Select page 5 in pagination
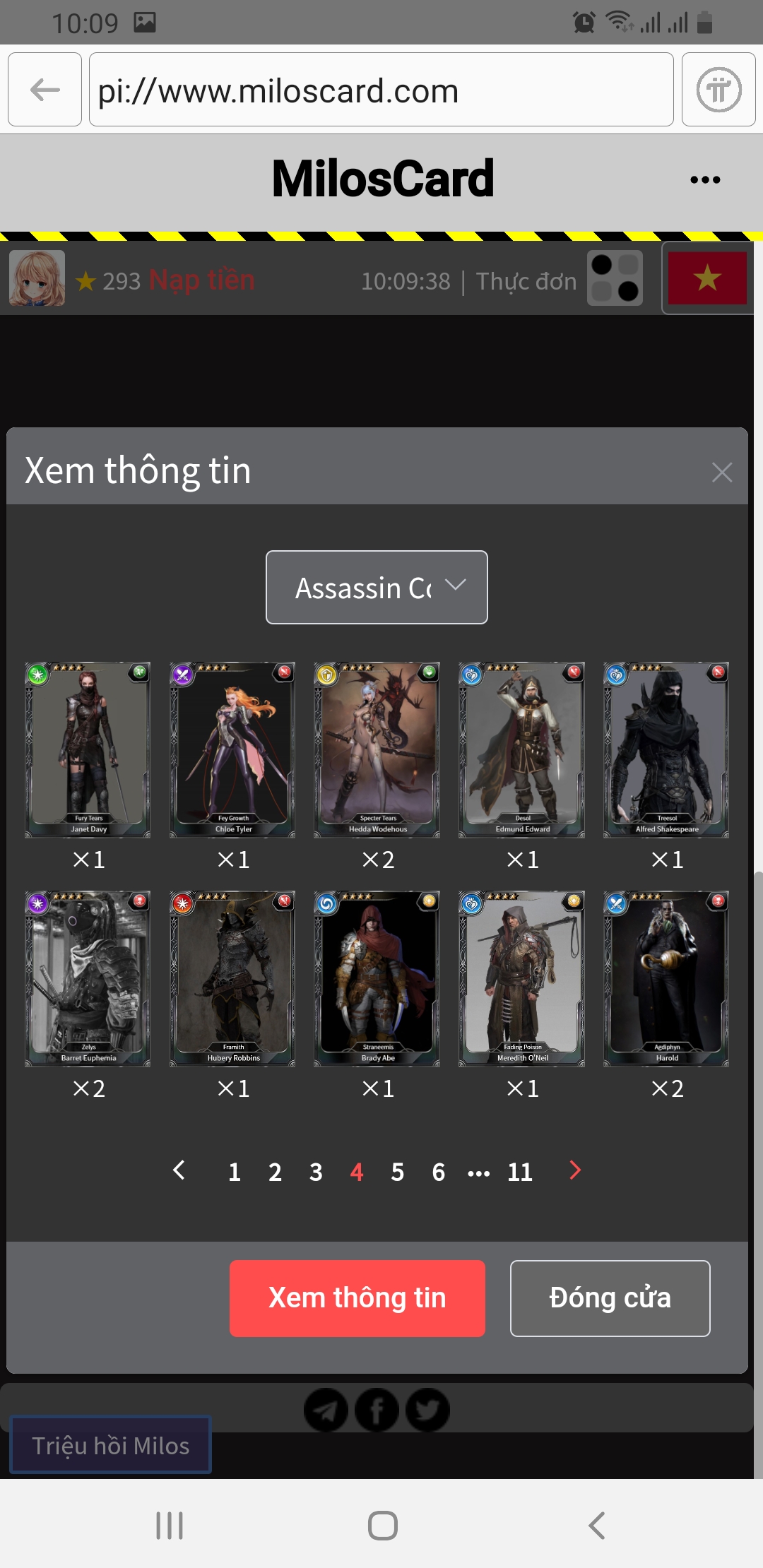763x1568 pixels. pos(398,1172)
